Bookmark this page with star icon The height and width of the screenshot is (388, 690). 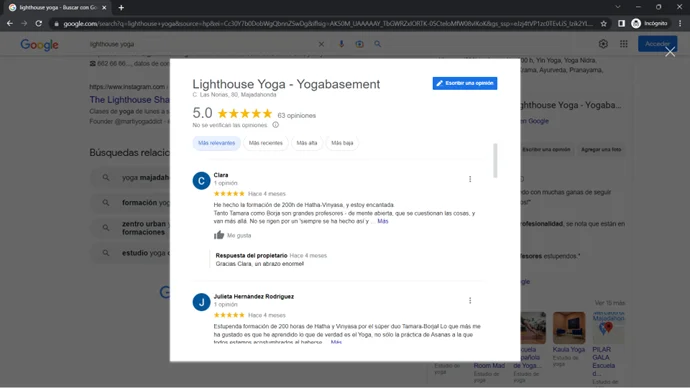[x=604, y=24]
